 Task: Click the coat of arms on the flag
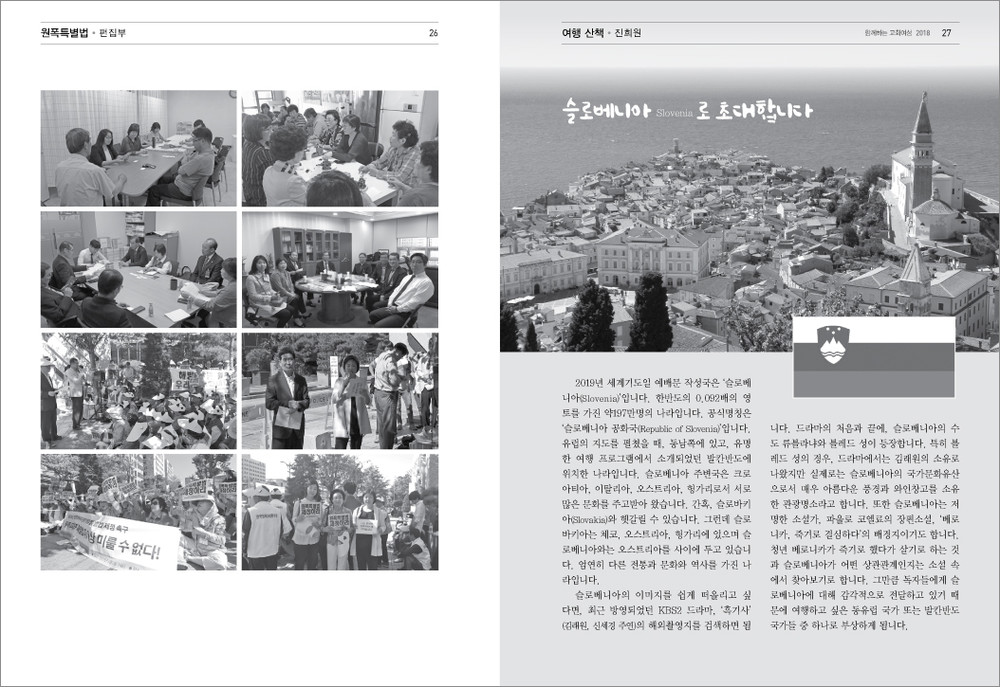pos(833,344)
